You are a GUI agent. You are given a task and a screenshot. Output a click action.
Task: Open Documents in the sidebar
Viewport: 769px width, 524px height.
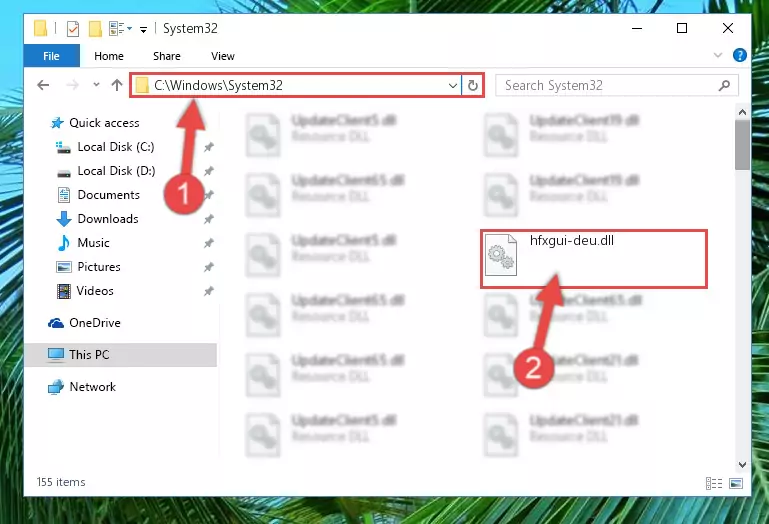108,195
